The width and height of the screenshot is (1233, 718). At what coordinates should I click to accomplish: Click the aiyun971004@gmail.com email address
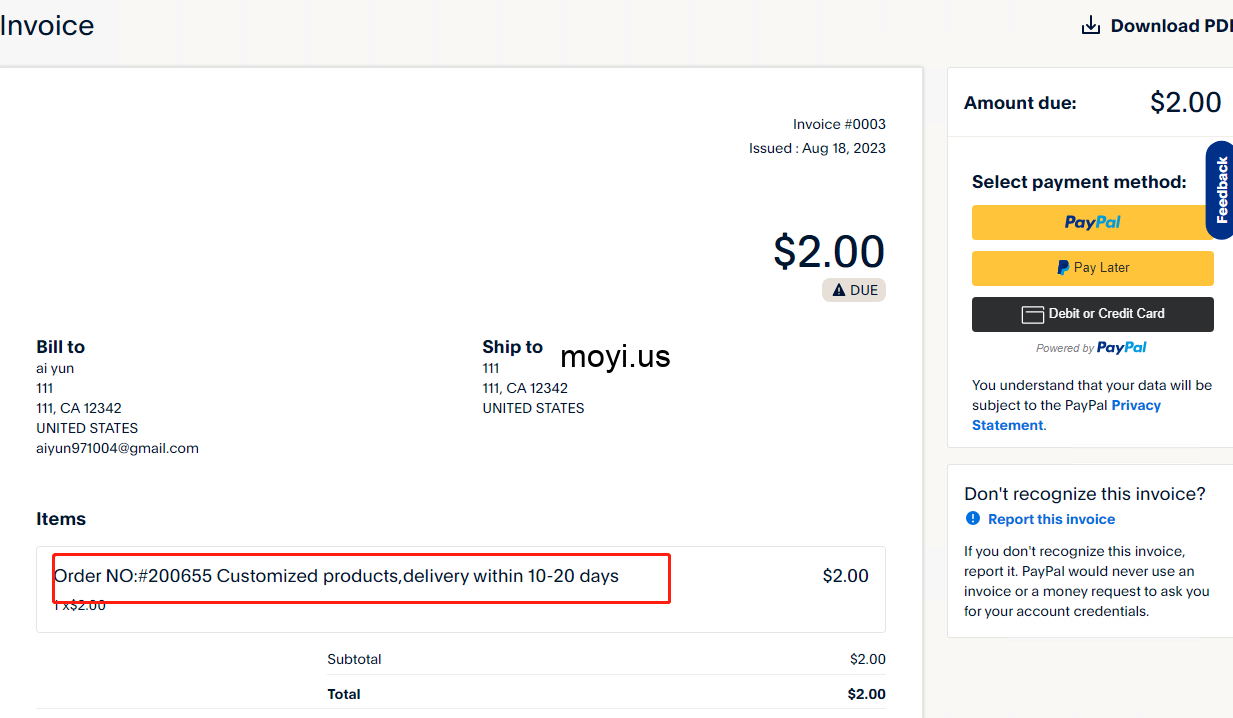(117, 448)
